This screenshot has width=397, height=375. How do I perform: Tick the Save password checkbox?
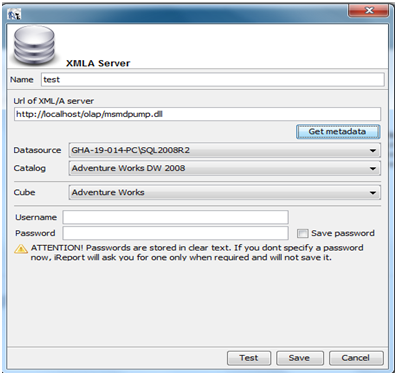302,233
